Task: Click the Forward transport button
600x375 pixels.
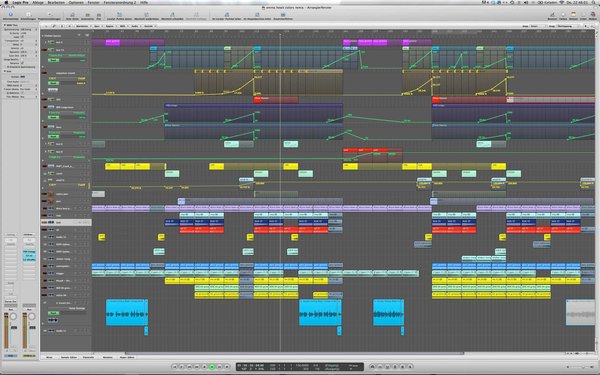Action: [x=197, y=367]
